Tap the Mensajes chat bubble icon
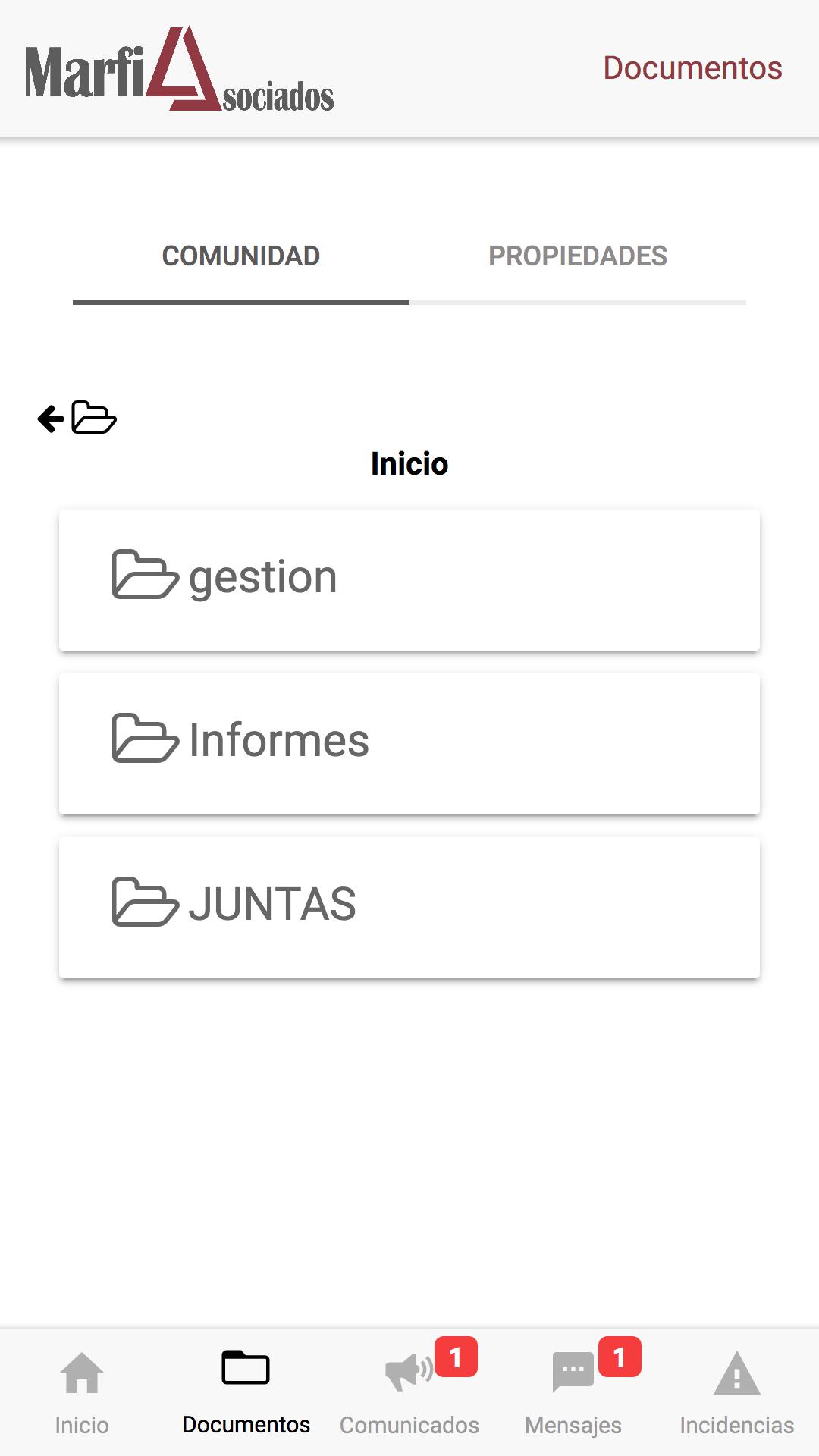The image size is (819, 1456). (573, 1372)
